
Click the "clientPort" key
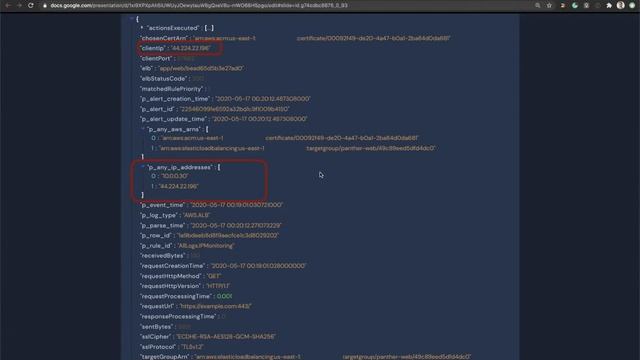point(156,58)
